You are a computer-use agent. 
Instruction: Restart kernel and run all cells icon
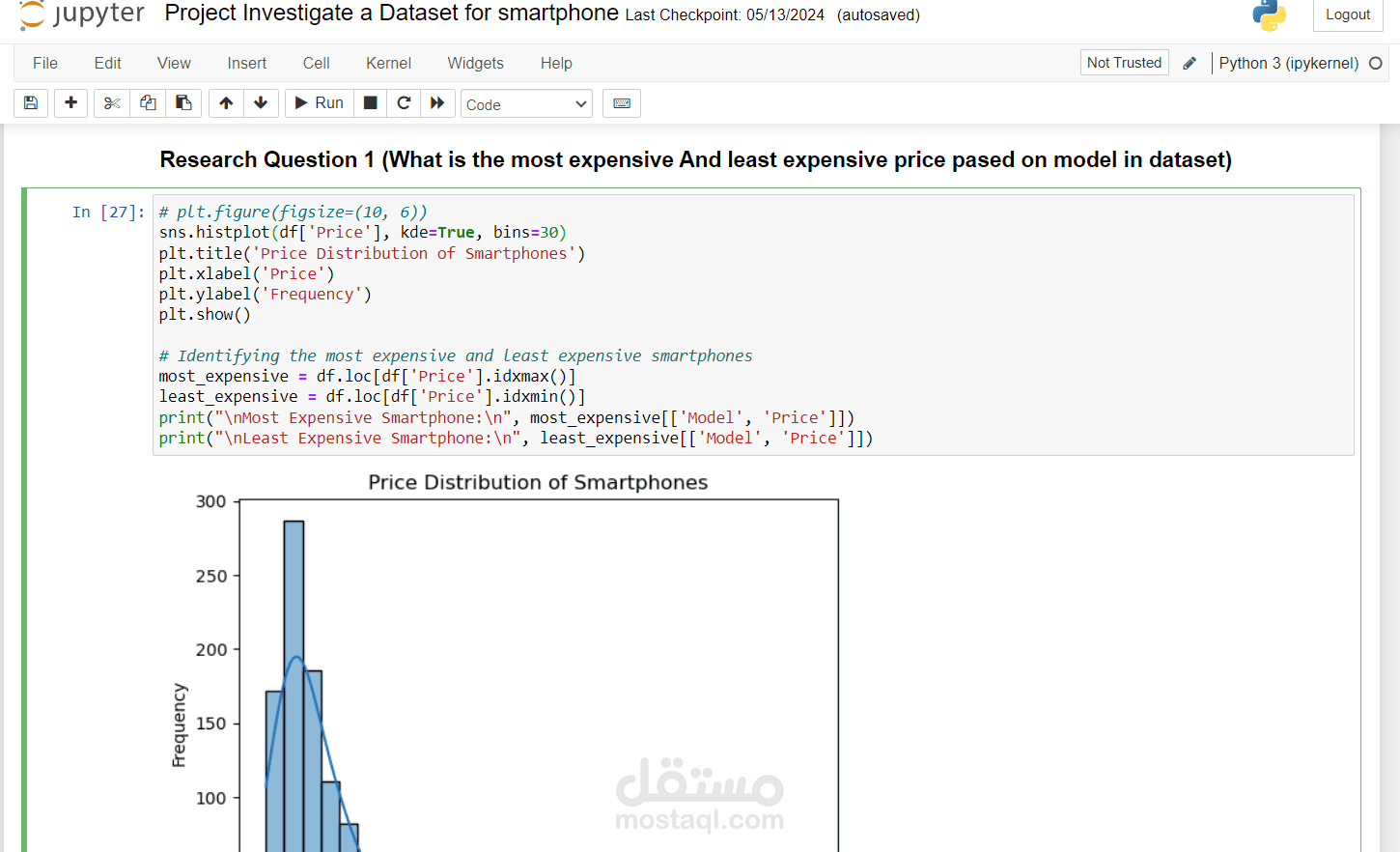(437, 103)
